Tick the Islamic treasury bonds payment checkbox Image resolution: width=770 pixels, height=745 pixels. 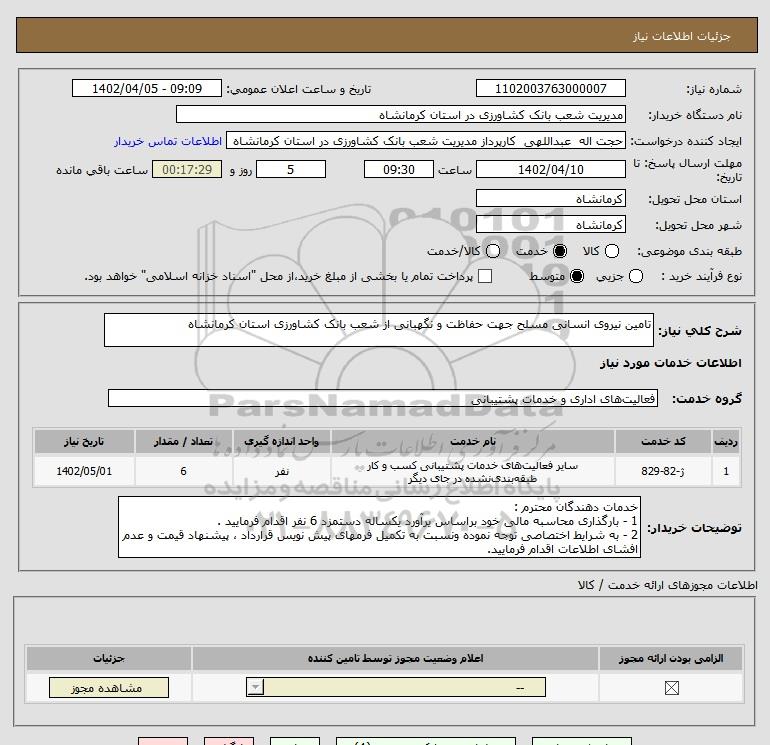485,276
